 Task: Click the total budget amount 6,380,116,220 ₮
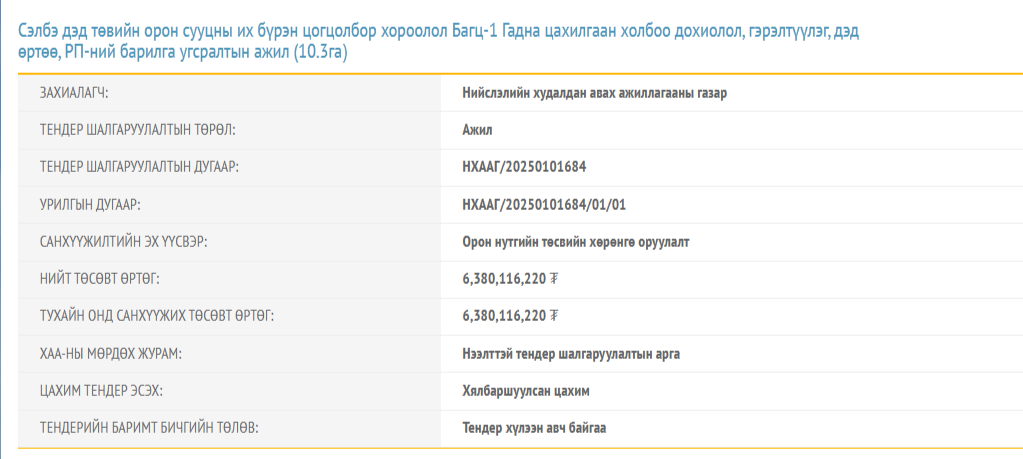coord(510,278)
